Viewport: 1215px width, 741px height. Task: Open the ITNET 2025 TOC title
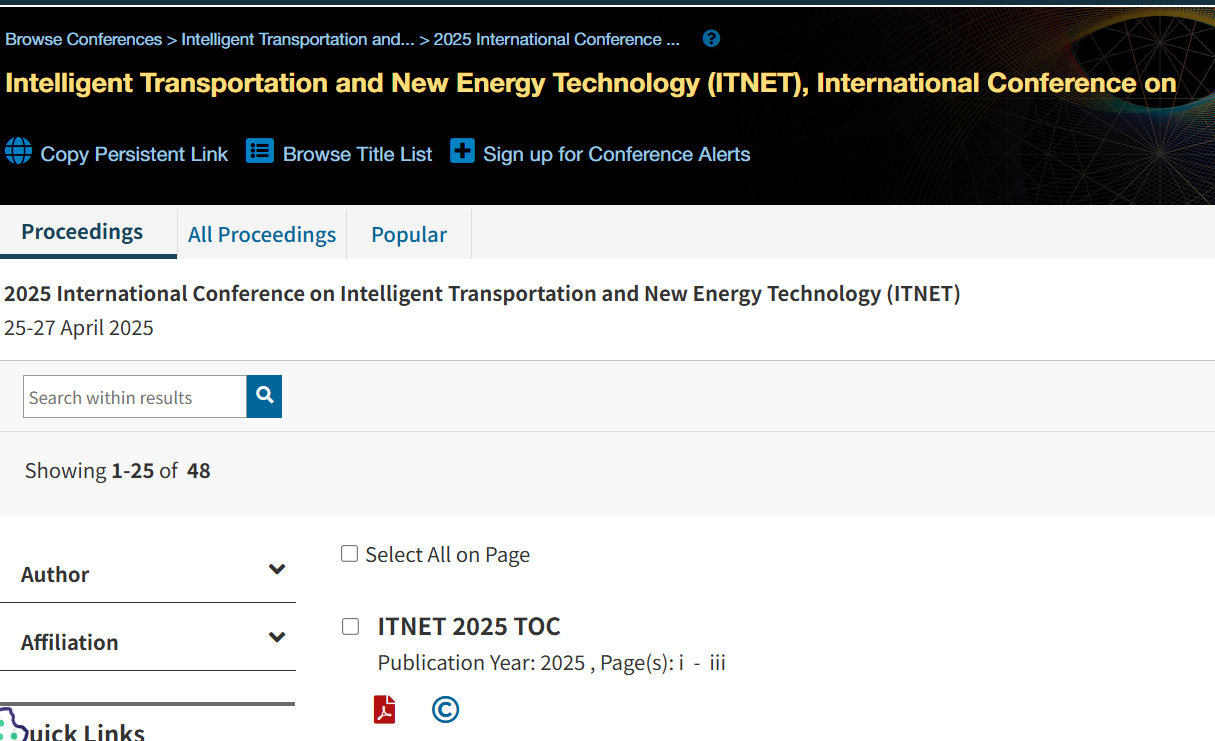[469, 627]
